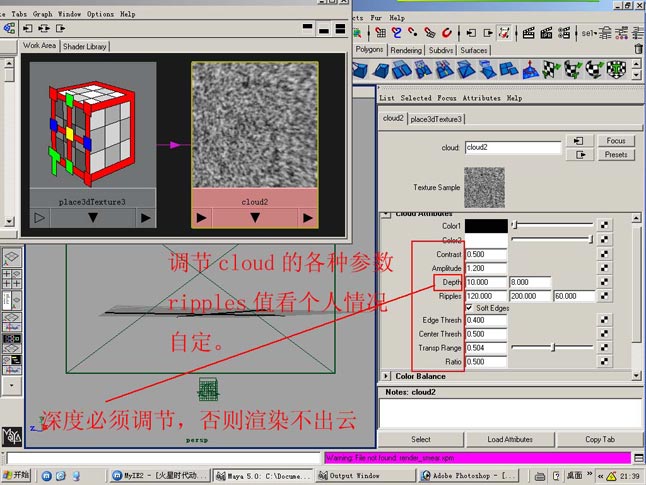This screenshot has width=646, height=485.
Task: Start IPR render
Action: pos(546,33)
